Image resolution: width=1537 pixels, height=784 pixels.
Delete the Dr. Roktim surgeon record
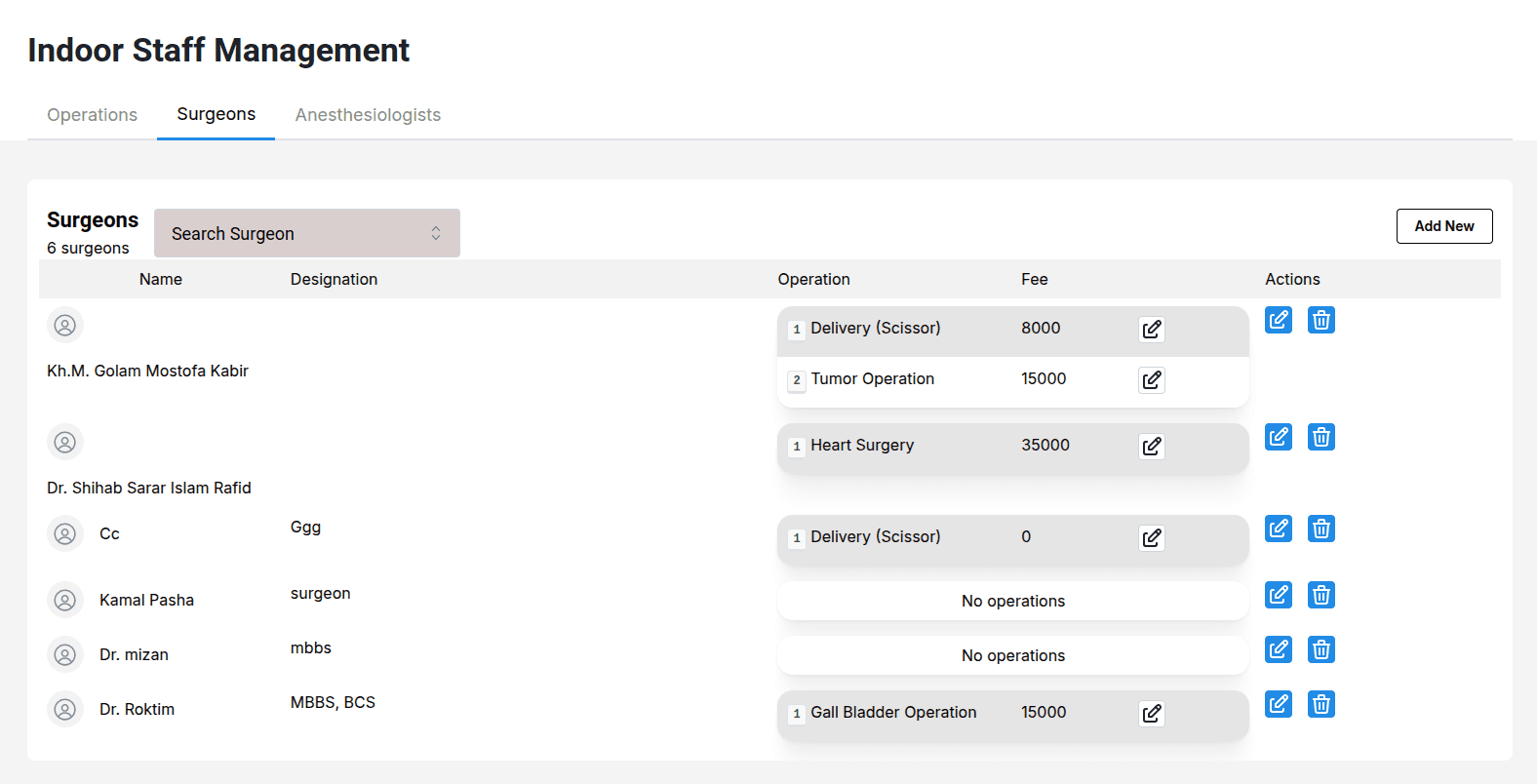[1320, 704]
